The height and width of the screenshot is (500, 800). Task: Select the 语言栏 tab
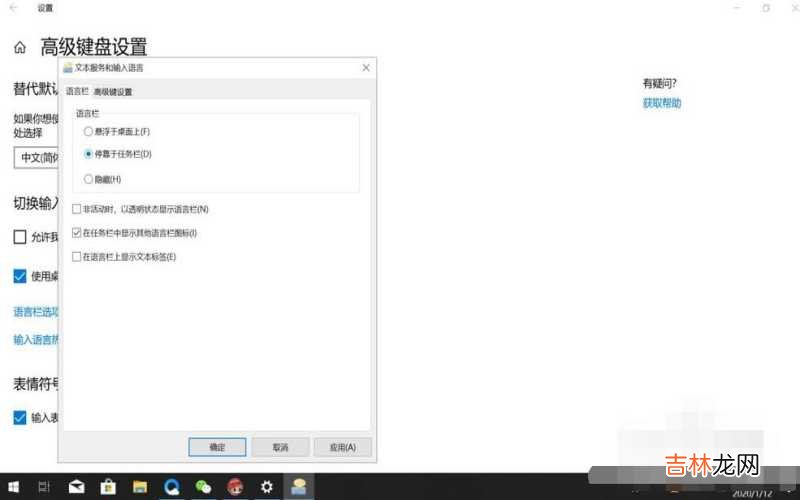[x=77, y=92]
